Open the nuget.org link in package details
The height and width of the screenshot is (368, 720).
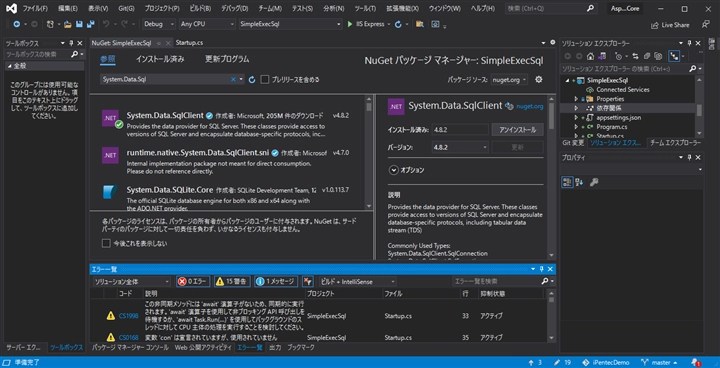click(x=530, y=106)
